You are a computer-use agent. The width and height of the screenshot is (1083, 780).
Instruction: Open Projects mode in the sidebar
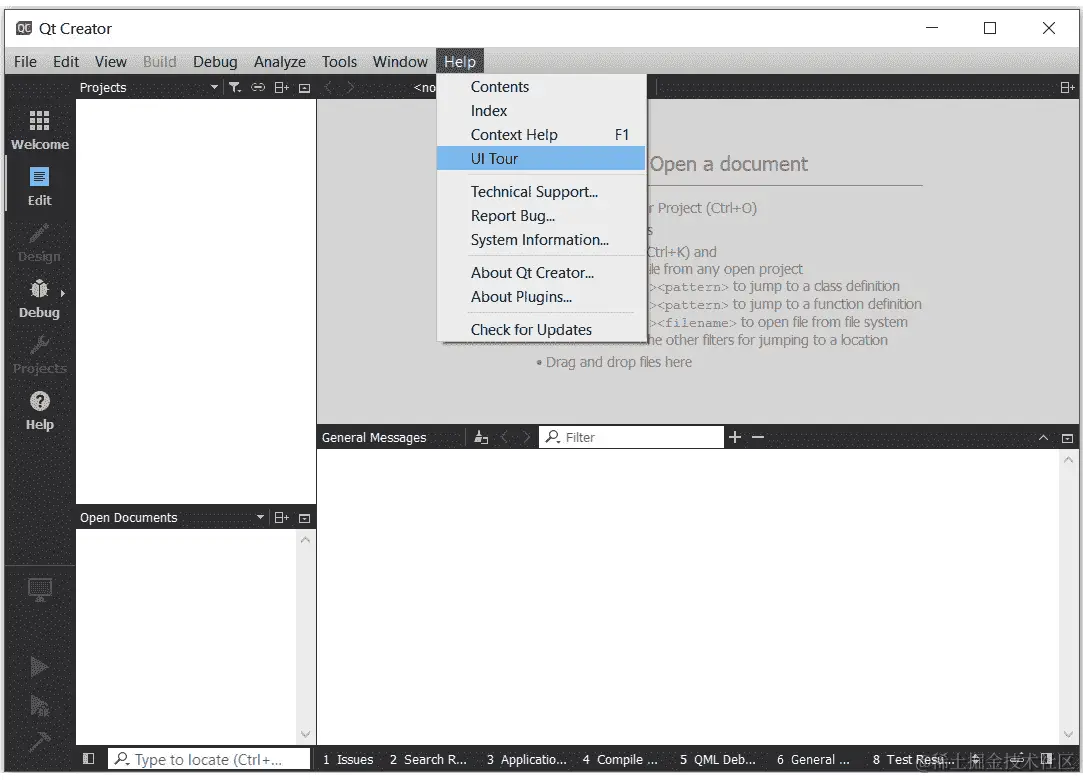click(39, 354)
